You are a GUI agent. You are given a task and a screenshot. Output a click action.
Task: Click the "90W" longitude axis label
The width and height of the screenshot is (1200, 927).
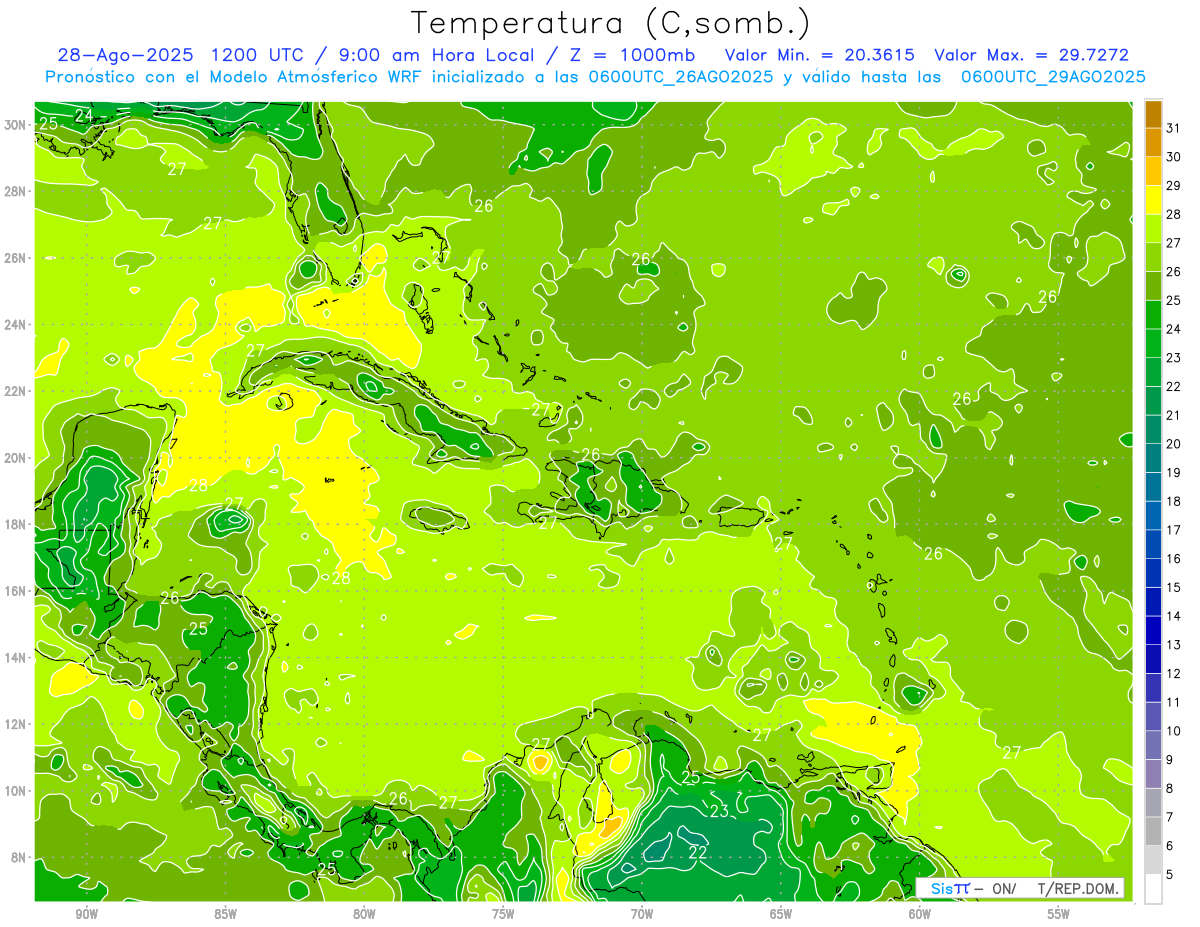(x=87, y=914)
